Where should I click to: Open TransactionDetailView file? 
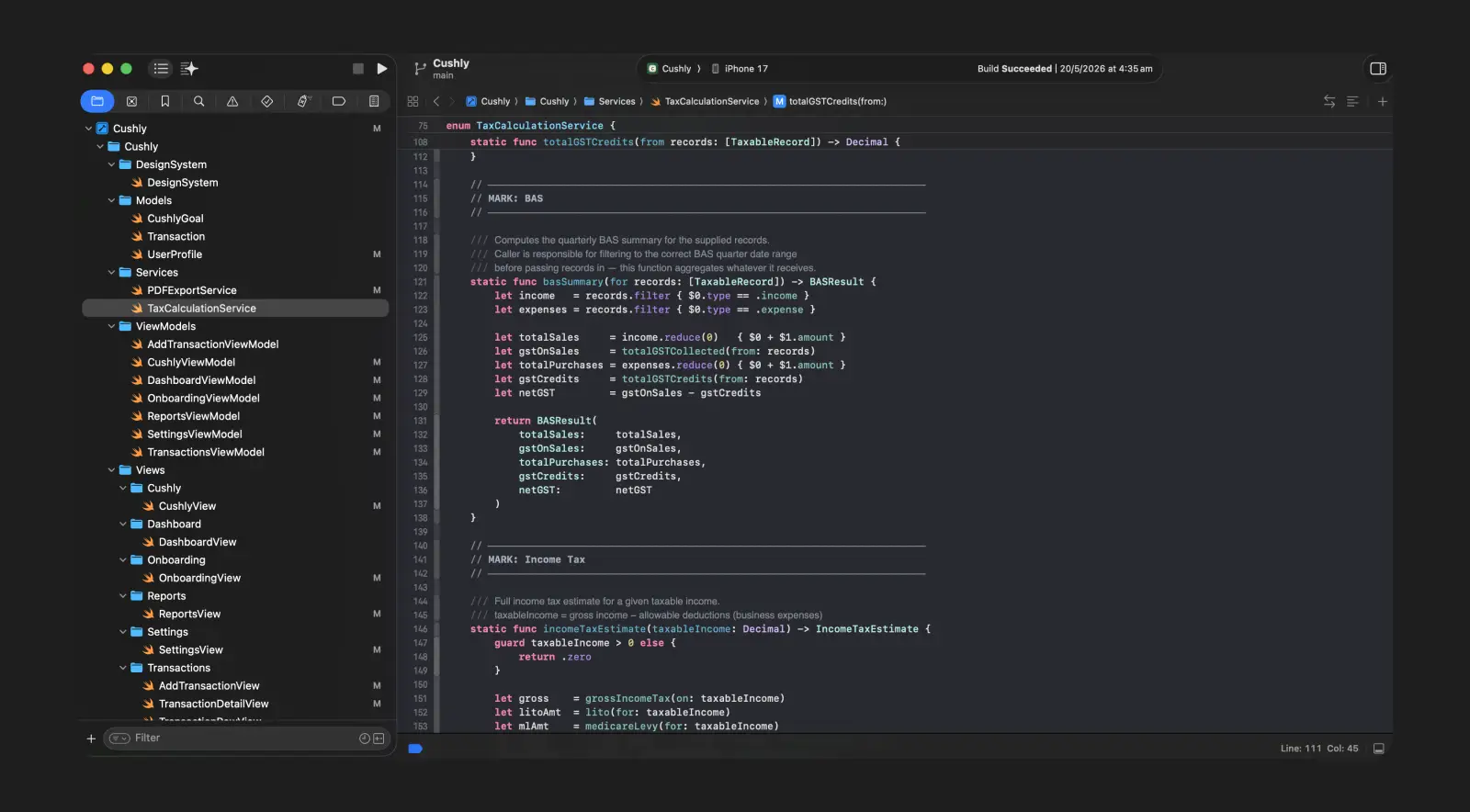[213, 705]
